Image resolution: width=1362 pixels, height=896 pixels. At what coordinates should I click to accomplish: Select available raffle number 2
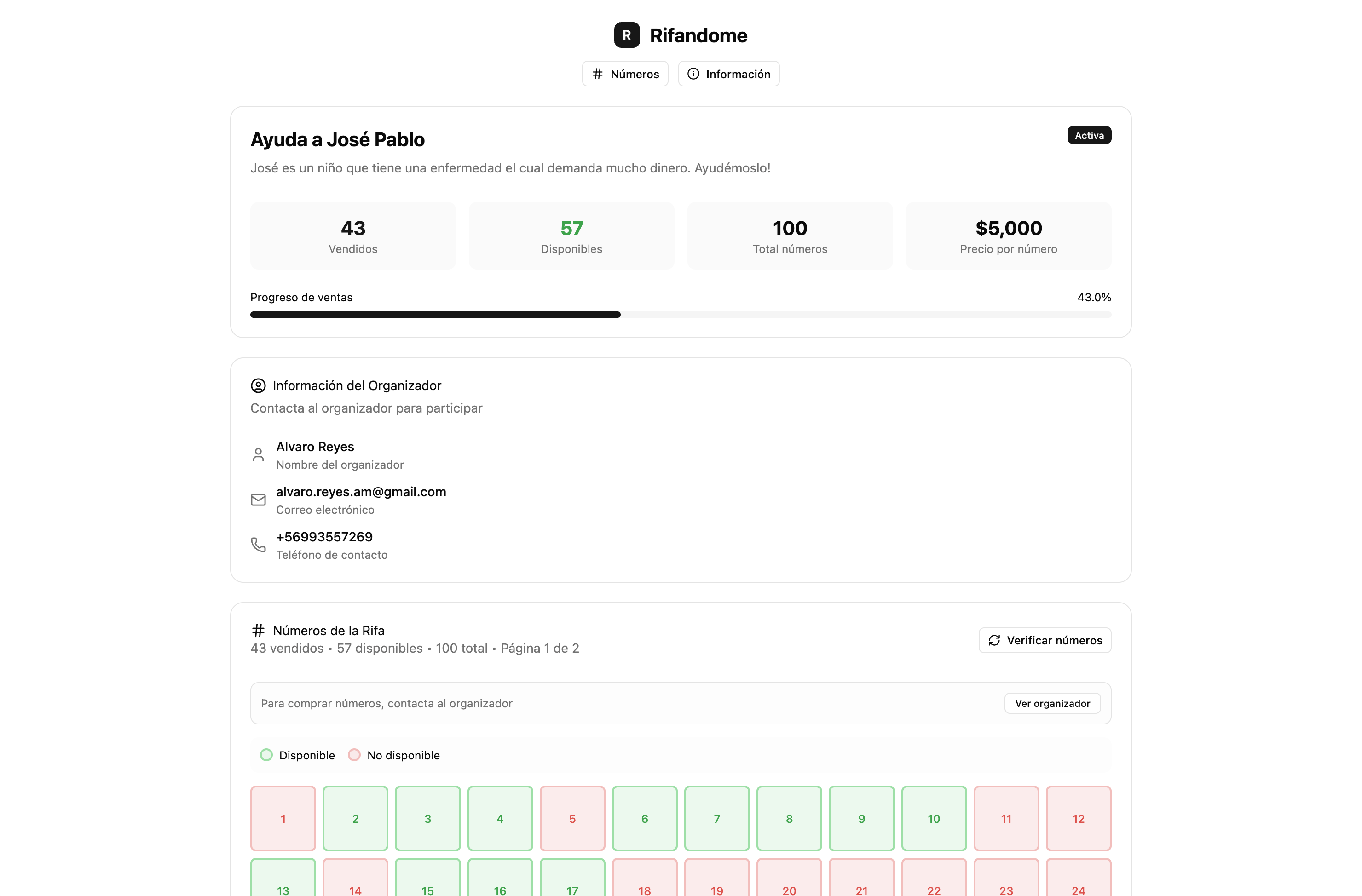pos(355,818)
